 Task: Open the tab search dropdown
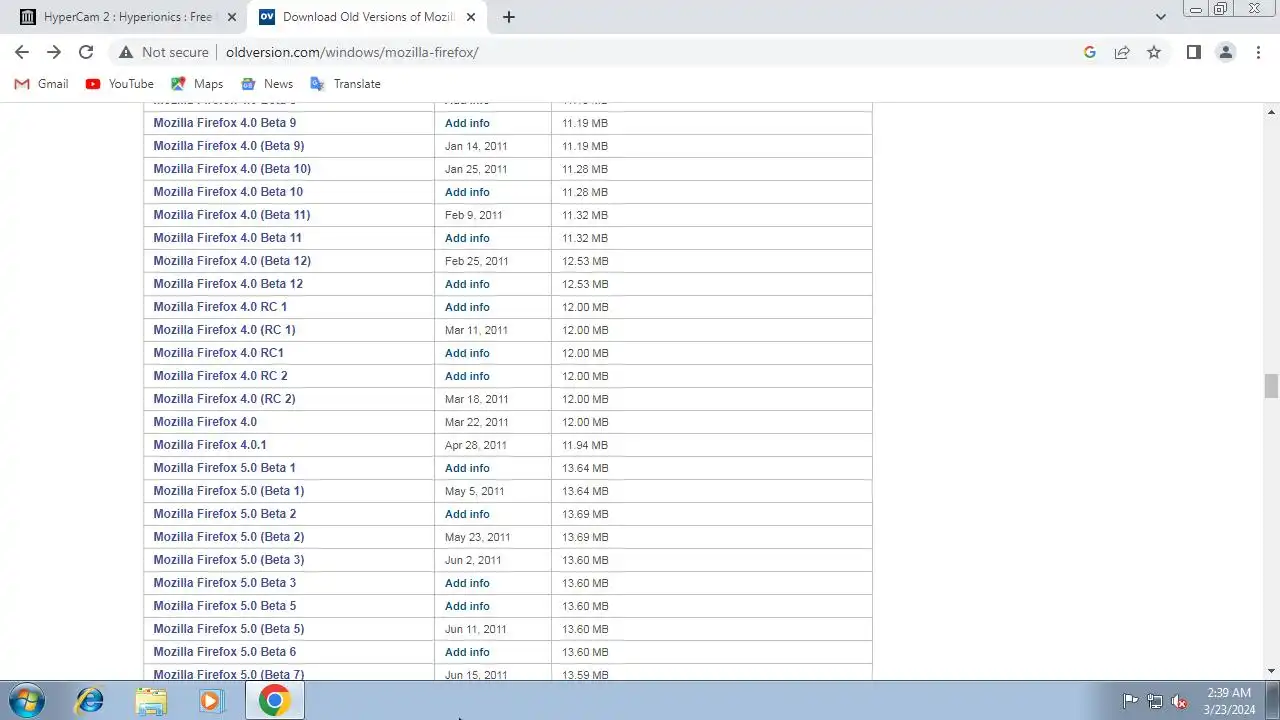[1160, 17]
